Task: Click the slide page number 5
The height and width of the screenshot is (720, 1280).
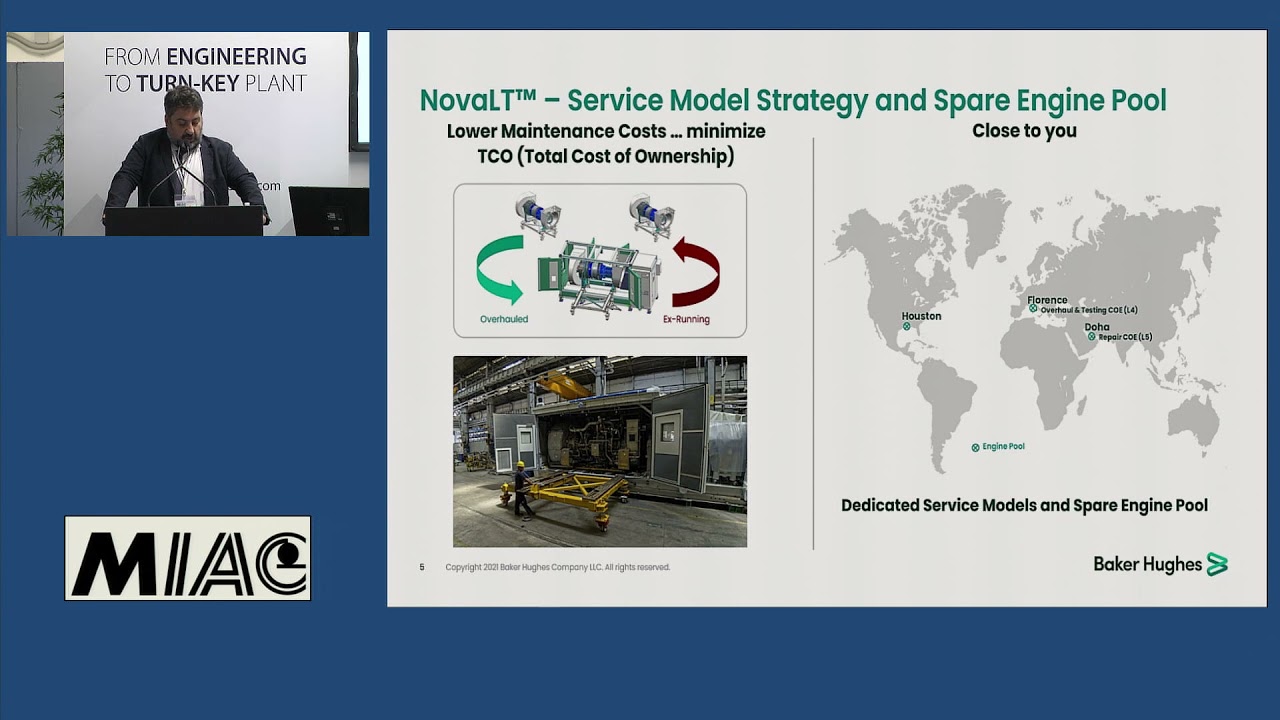Action: [x=422, y=567]
